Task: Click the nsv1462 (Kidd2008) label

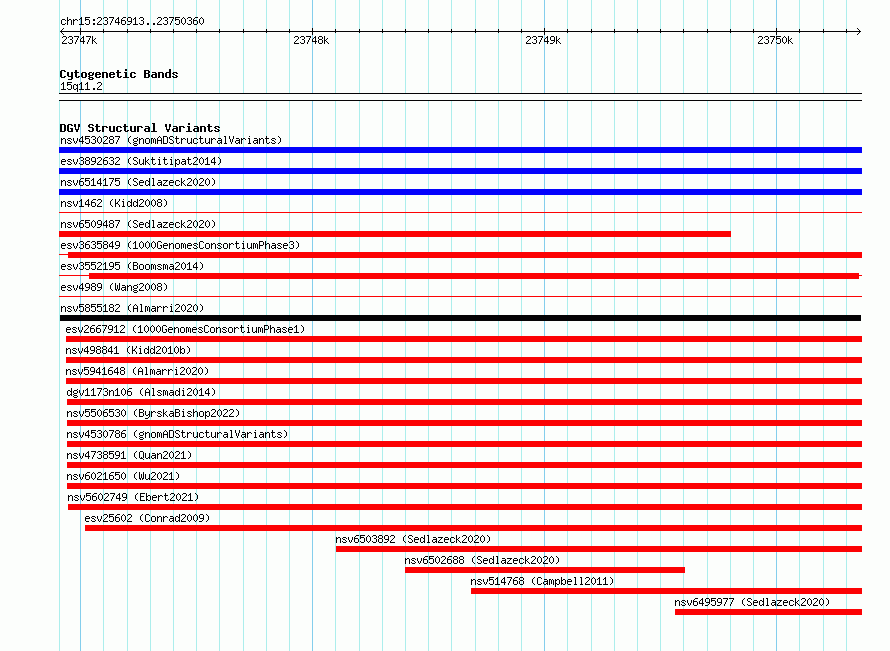Action: [114, 203]
